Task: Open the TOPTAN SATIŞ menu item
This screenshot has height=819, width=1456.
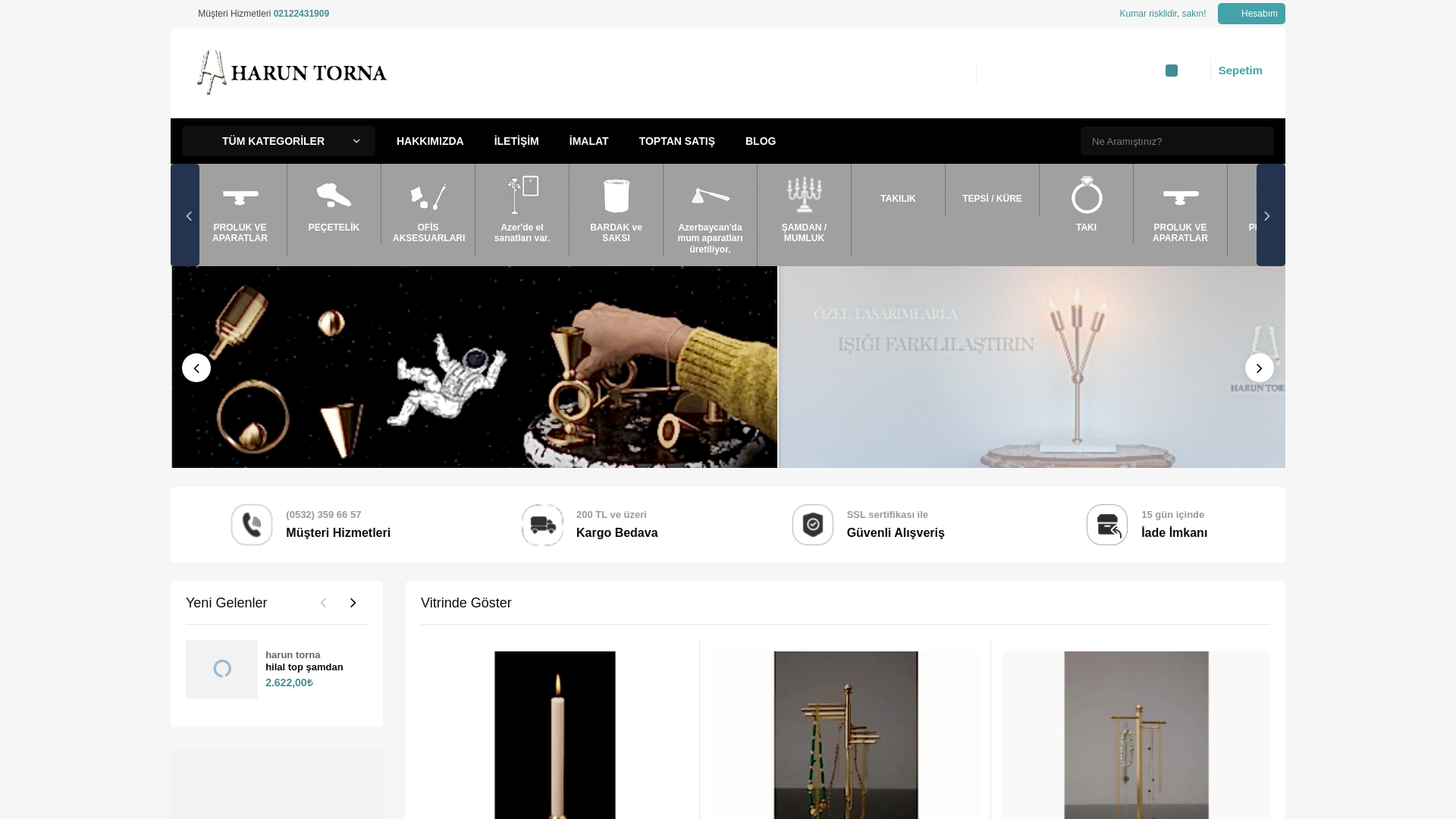Action: [676, 141]
